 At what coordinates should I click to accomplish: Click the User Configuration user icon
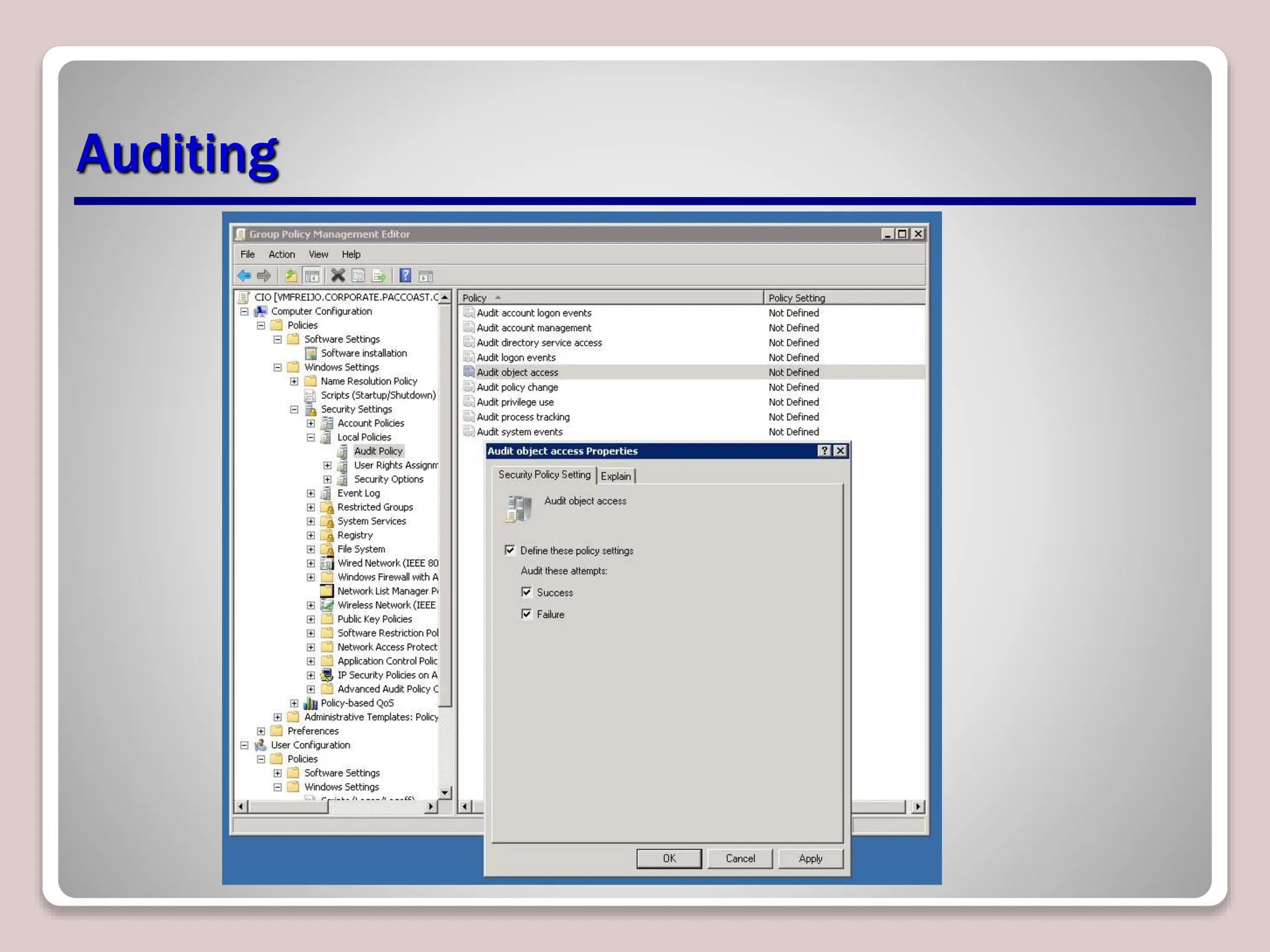tap(261, 745)
